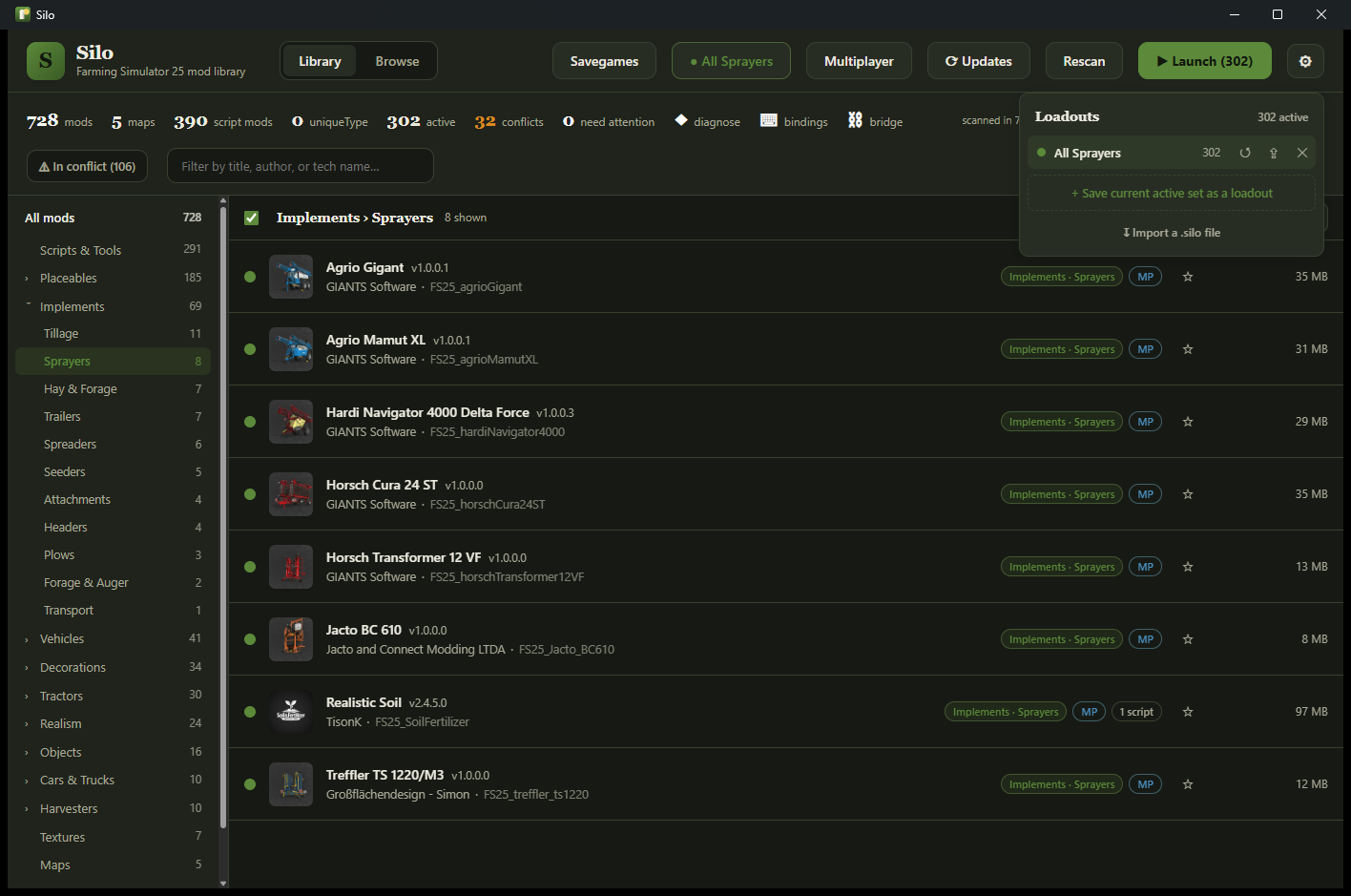Toggle active dot for Treffler TS 1220/M3
Viewport: 1351px width, 896px height.
coord(250,784)
